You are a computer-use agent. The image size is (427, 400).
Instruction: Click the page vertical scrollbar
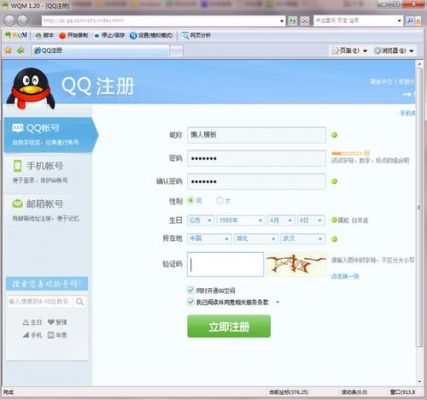tap(419, 207)
